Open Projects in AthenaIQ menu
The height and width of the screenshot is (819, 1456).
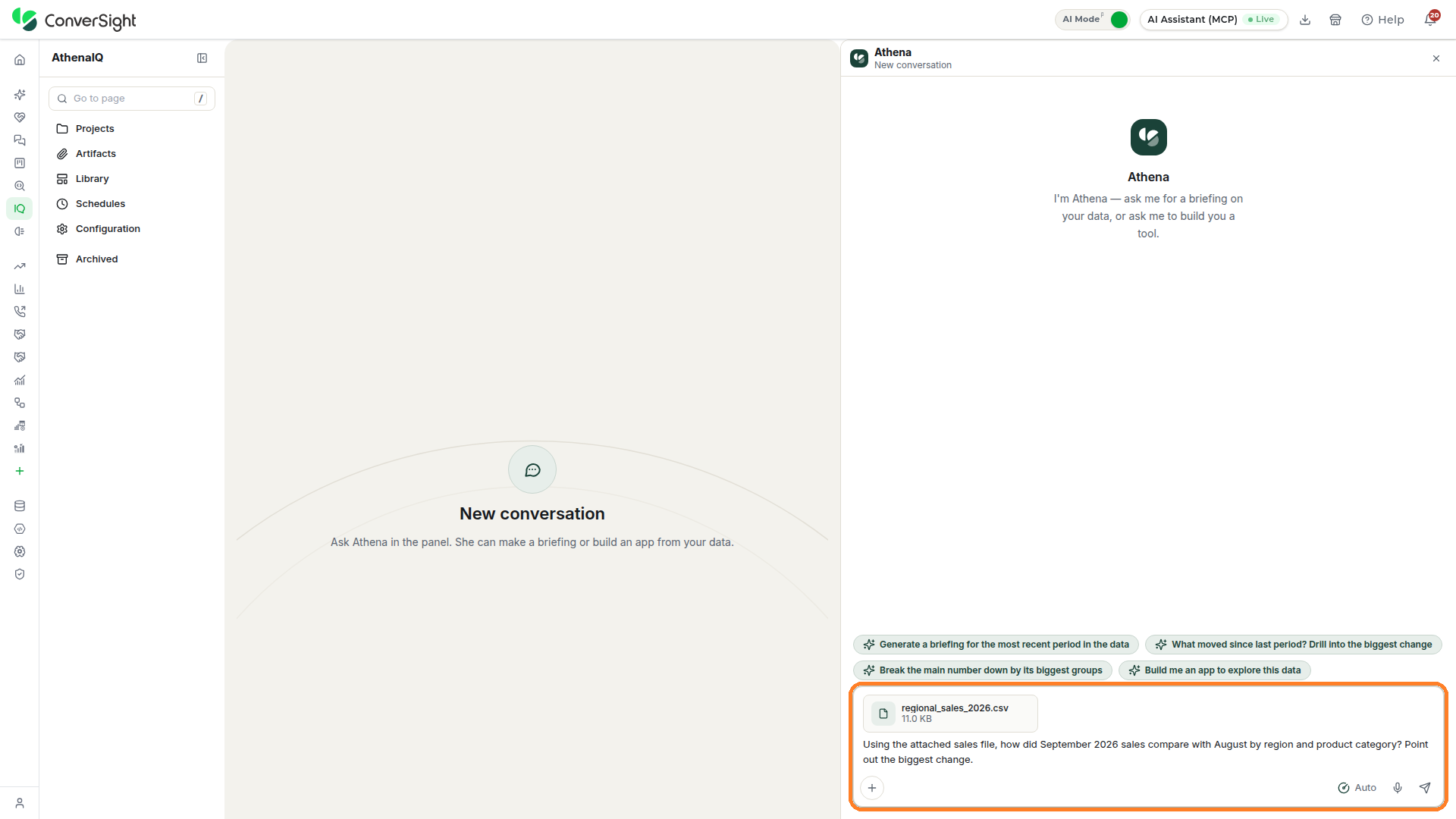click(x=132, y=129)
